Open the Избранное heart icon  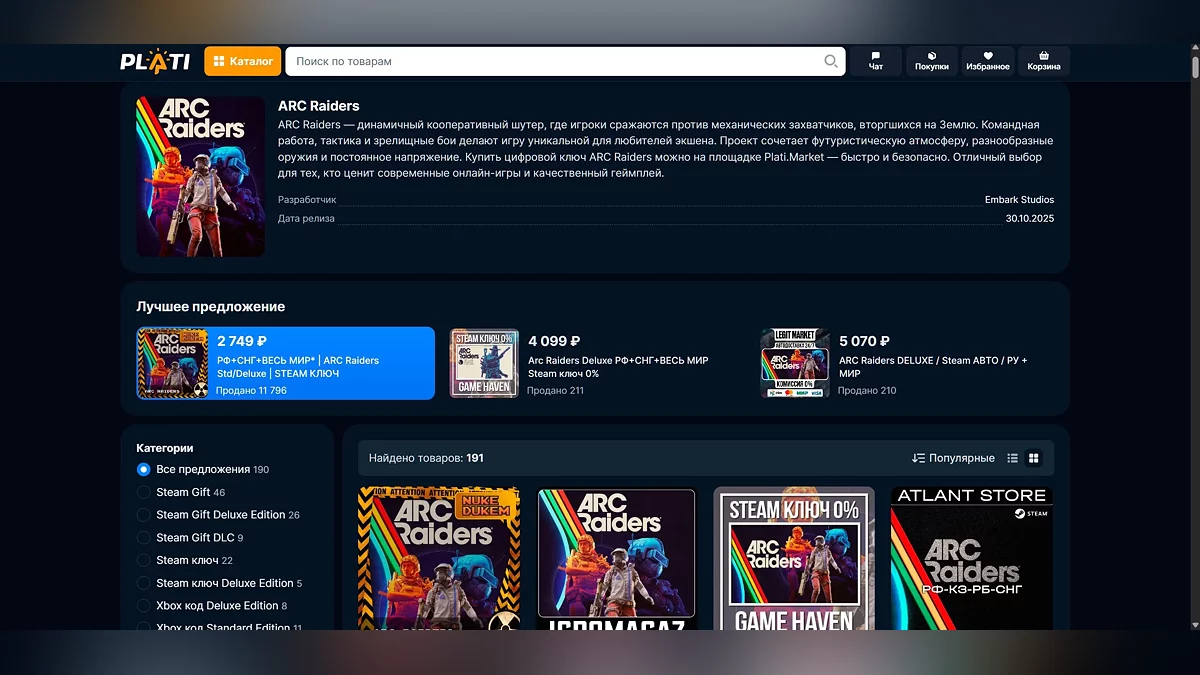[988, 61]
